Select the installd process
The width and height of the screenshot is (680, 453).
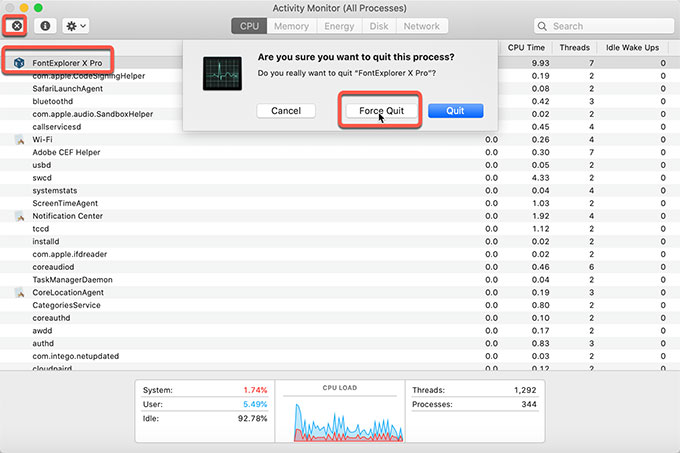pyautogui.click(x=46, y=241)
